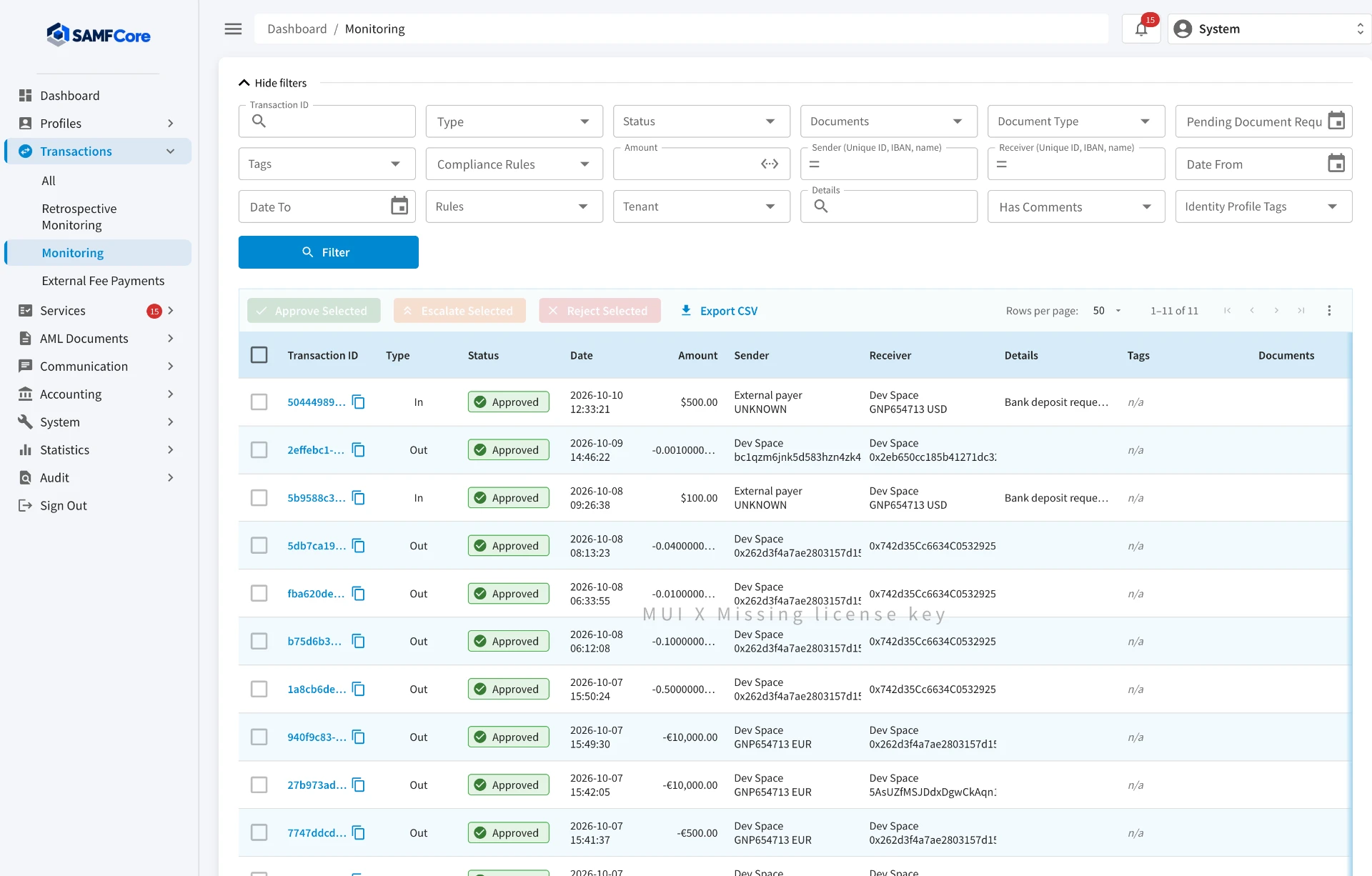Copy transaction ID 50444989 with copy icon
This screenshot has height=876, width=1372.
click(359, 402)
